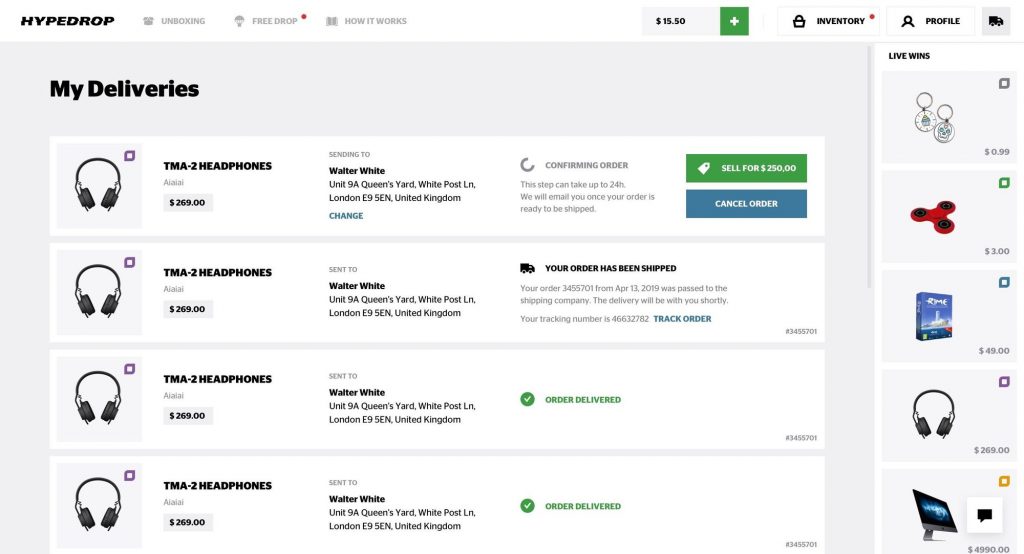Click the Inventory lock icon

coord(799,21)
